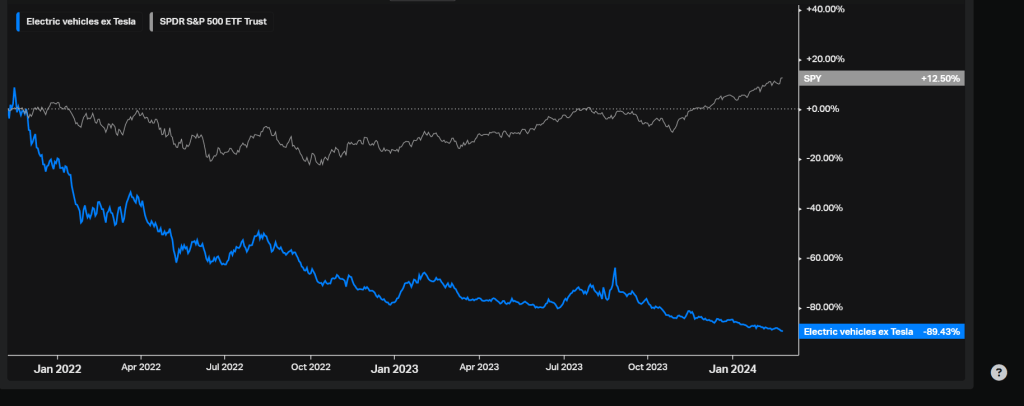
Task: Click the Jan 2024 date on the time axis
Action: tap(732, 368)
